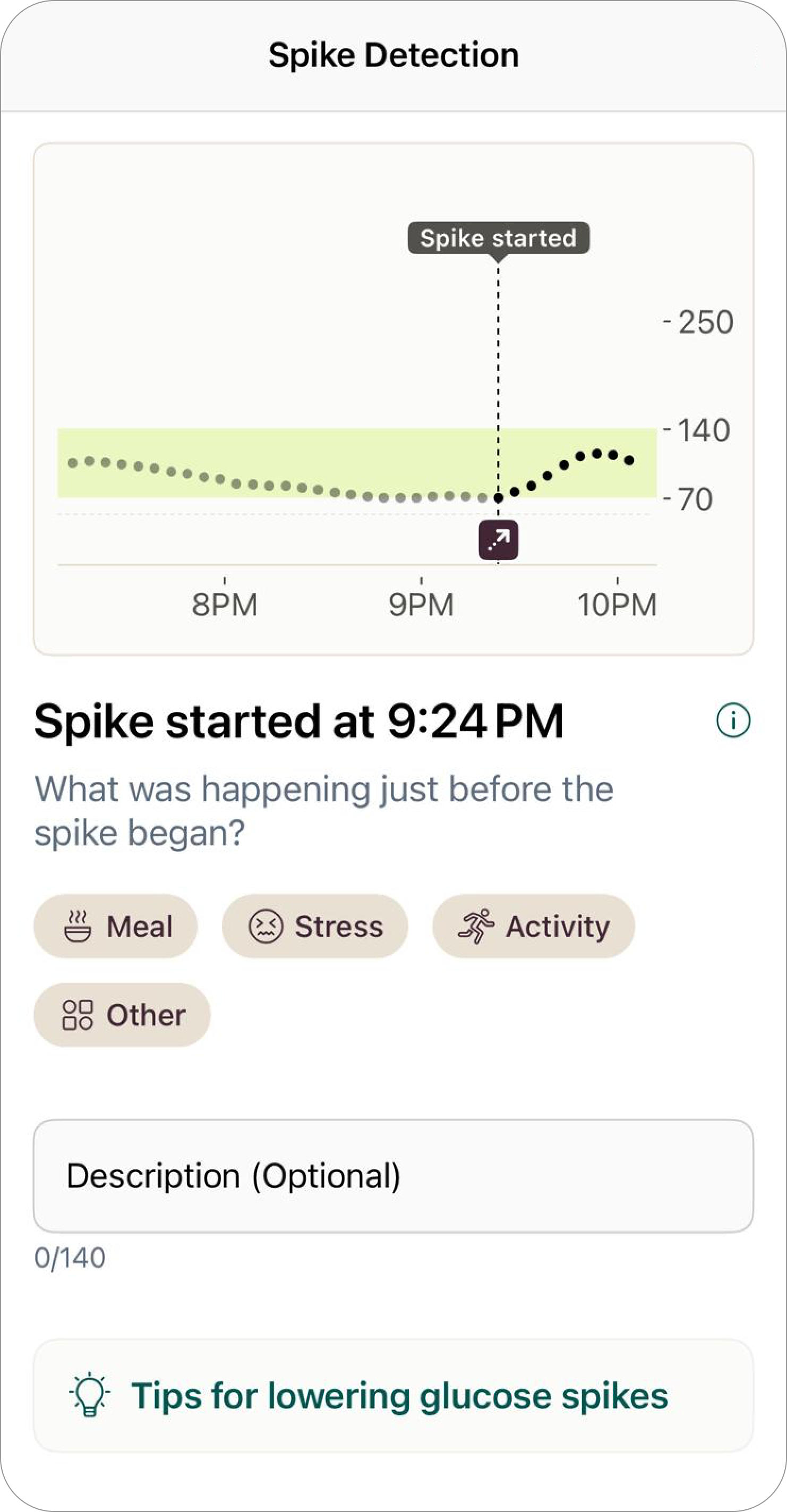Tap the steaming bowl Meal icon

point(77,926)
